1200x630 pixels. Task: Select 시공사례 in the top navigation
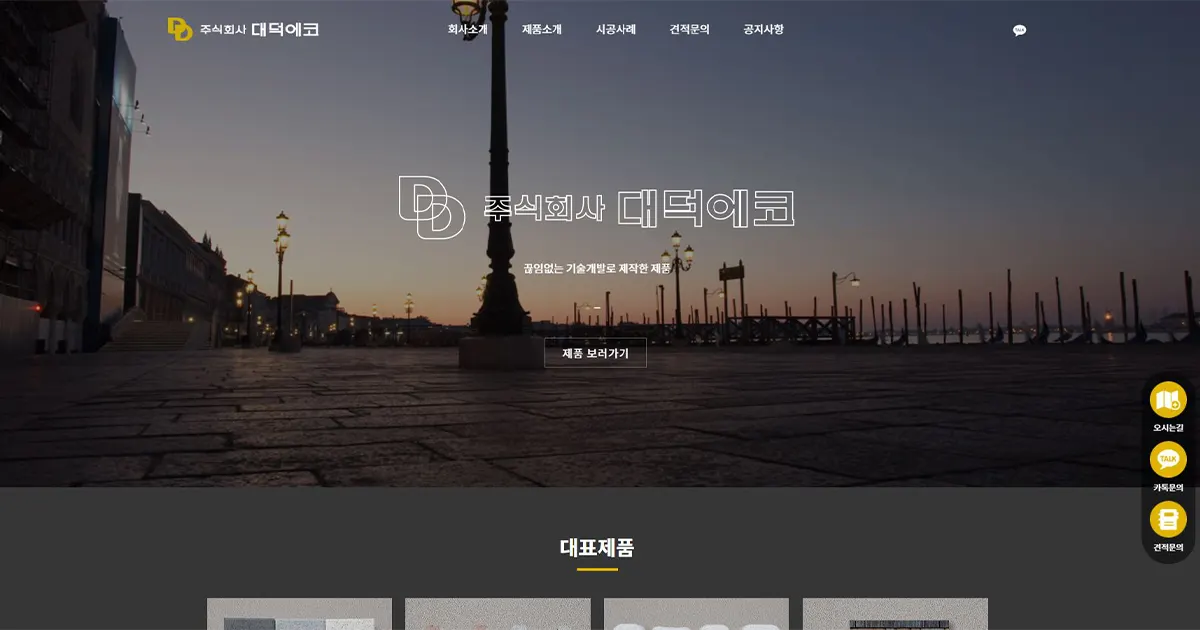[616, 30]
